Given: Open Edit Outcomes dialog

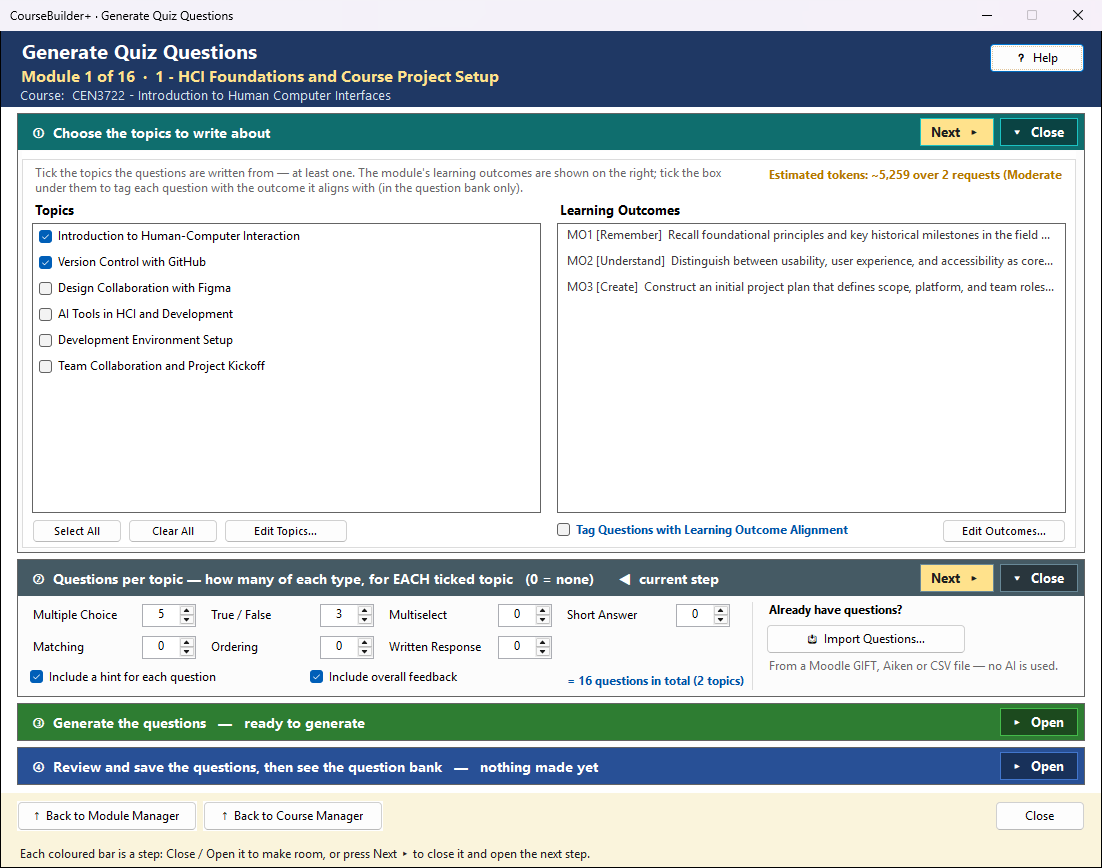Looking at the screenshot, I should click(1004, 531).
